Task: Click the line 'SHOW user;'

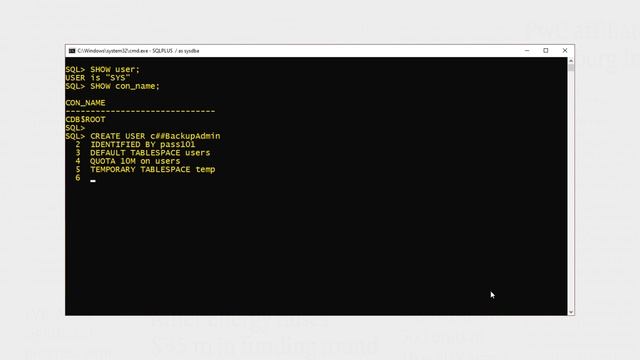Action: (x=115, y=69)
